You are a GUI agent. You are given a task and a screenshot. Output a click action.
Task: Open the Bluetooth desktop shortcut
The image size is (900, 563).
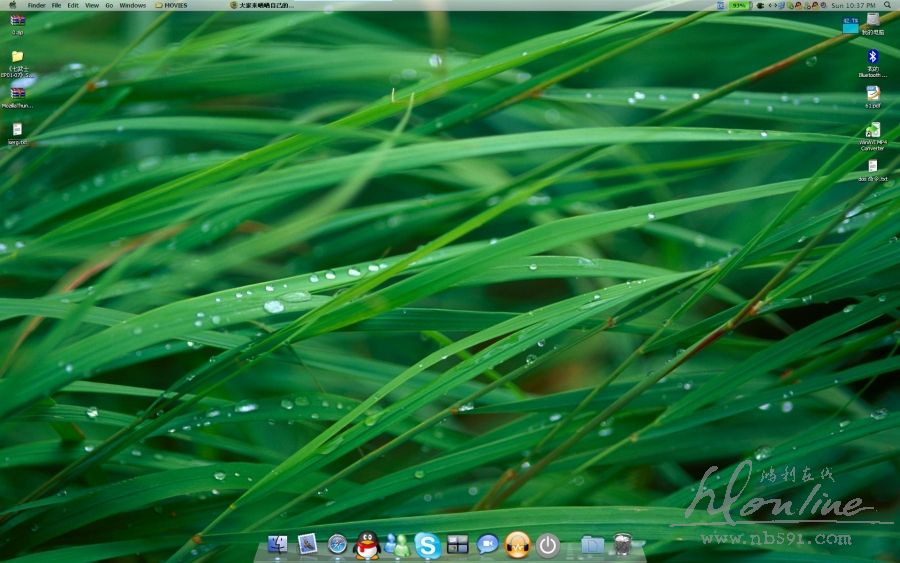click(872, 60)
